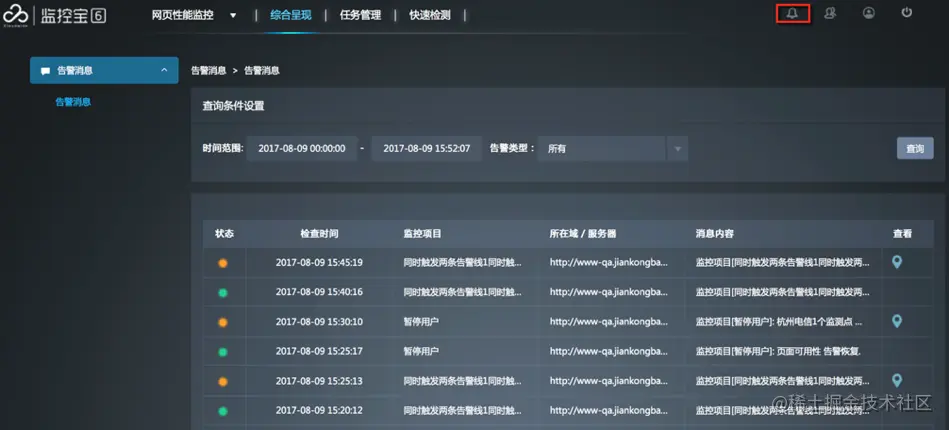Screen dimensions: 949x430
Task: Collapse the 告警消息 sidebar section chevron
Action: point(164,70)
